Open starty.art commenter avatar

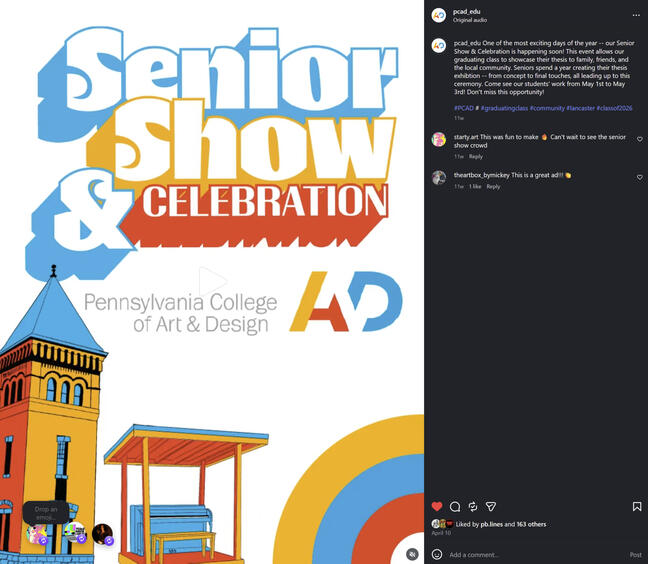click(x=438, y=140)
